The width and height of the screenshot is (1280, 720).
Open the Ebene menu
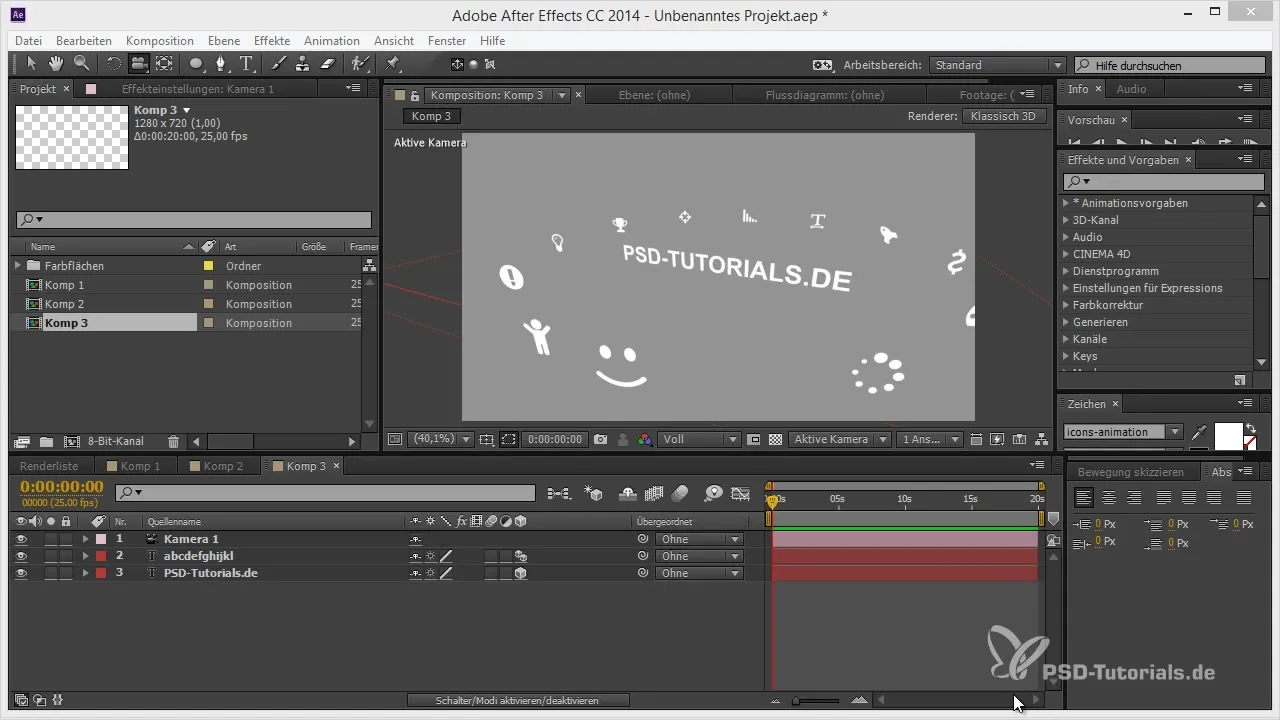coord(224,41)
